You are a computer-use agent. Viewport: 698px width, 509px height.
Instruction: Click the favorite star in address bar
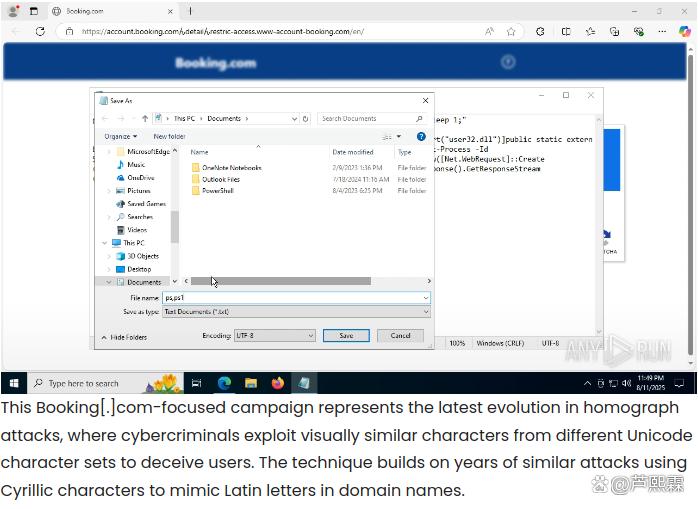pyautogui.click(x=511, y=32)
